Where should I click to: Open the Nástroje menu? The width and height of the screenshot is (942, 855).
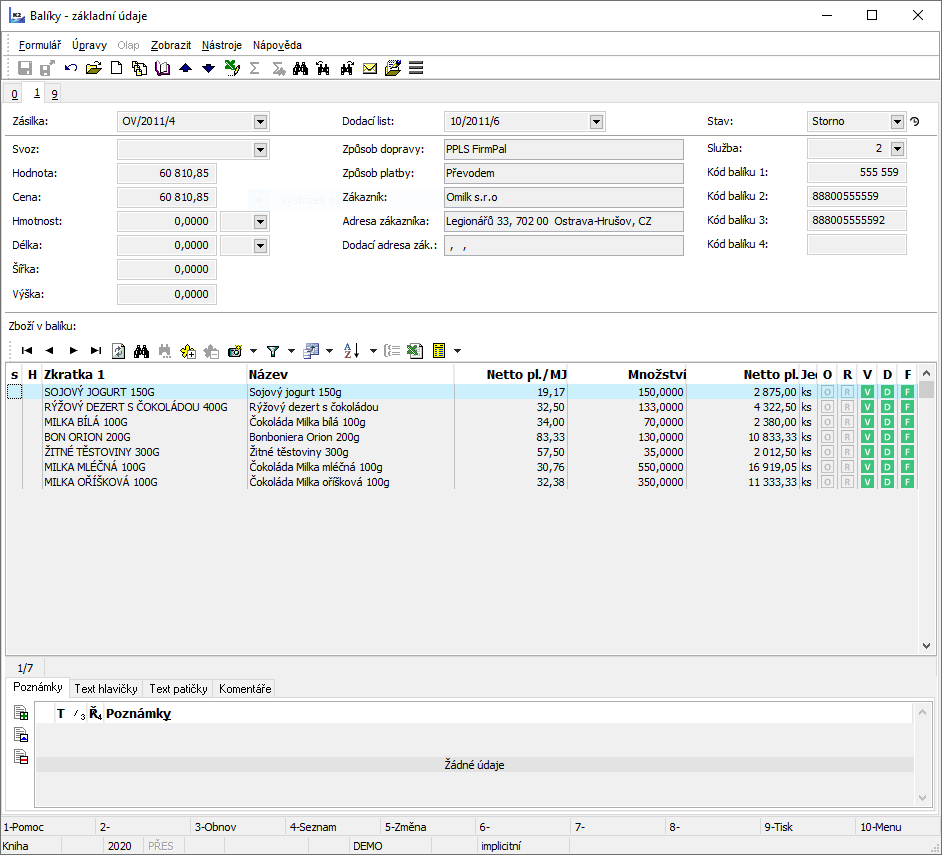[221, 45]
